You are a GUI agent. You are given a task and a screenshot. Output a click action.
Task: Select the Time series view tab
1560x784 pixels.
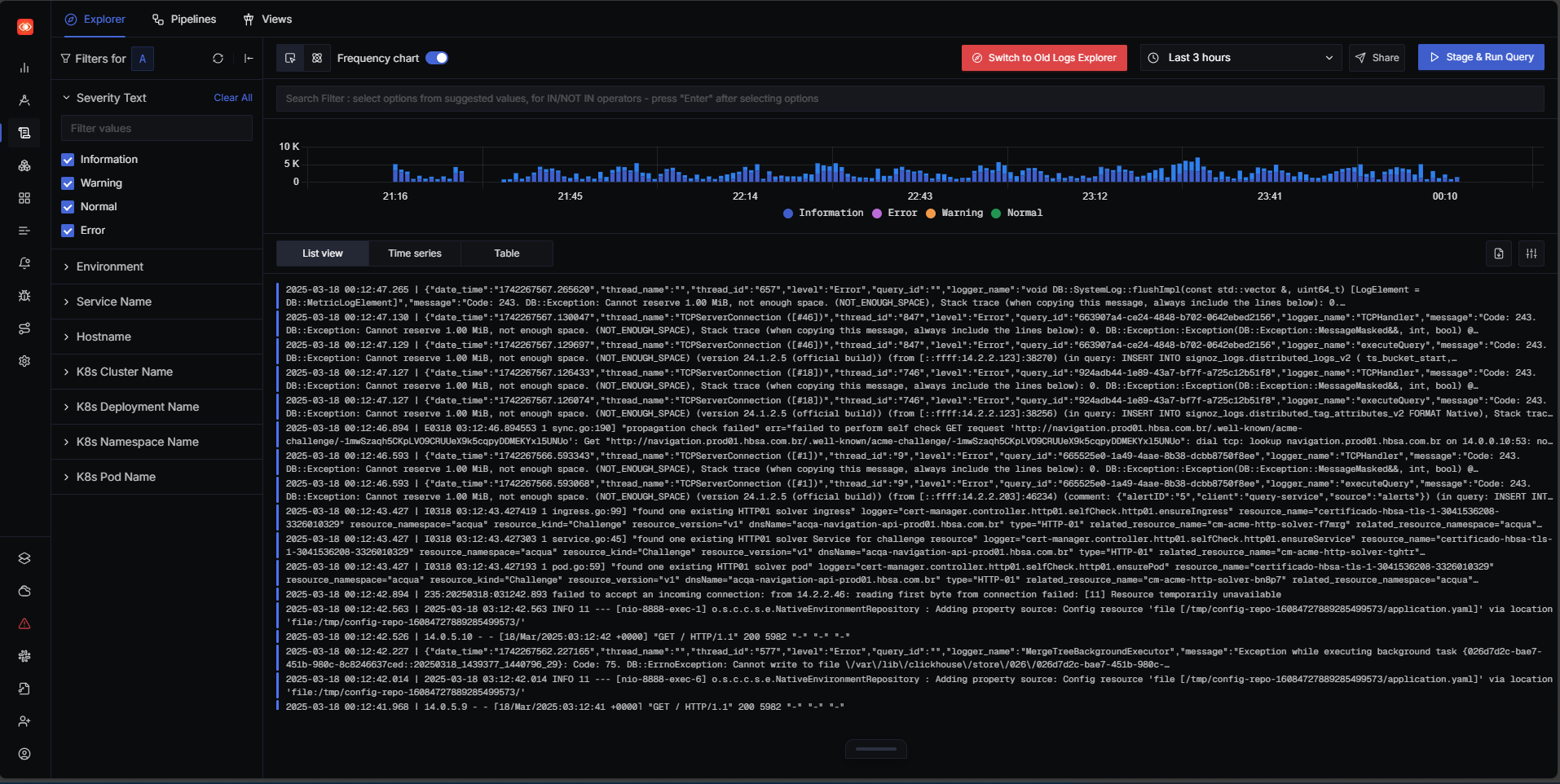(415, 253)
